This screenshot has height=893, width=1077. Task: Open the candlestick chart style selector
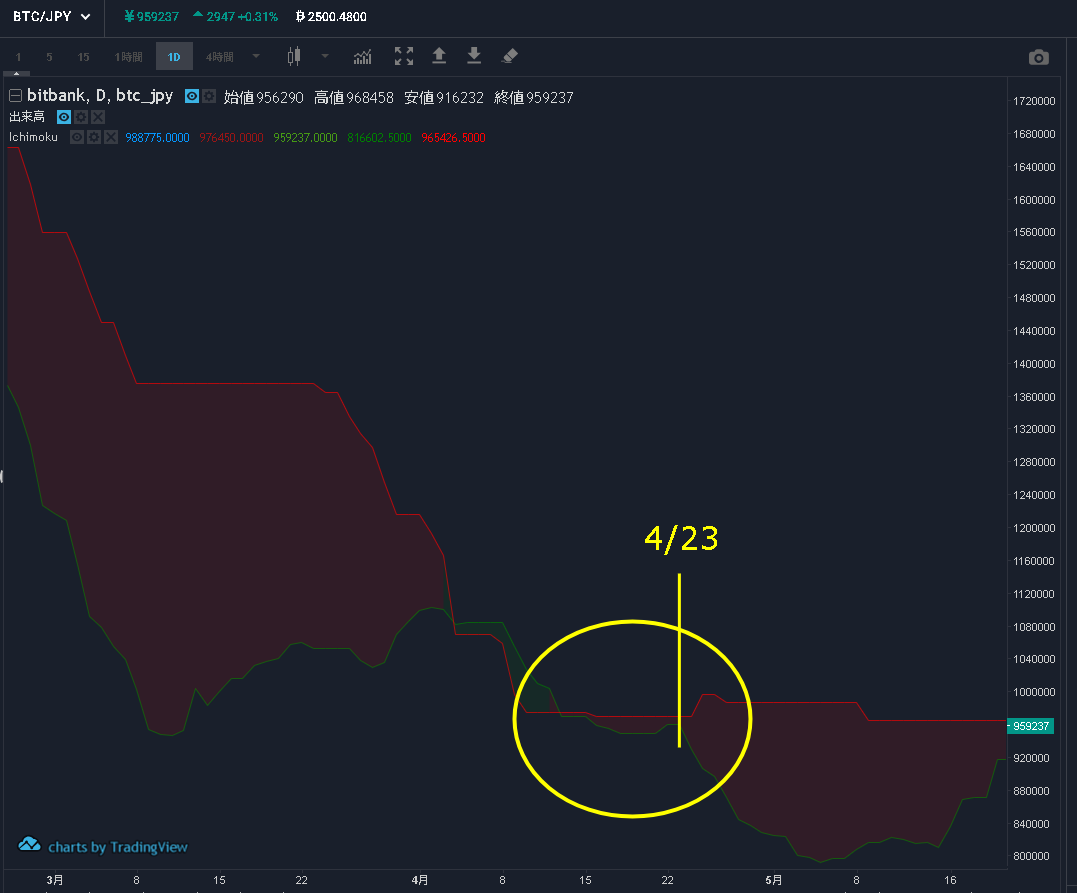293,57
